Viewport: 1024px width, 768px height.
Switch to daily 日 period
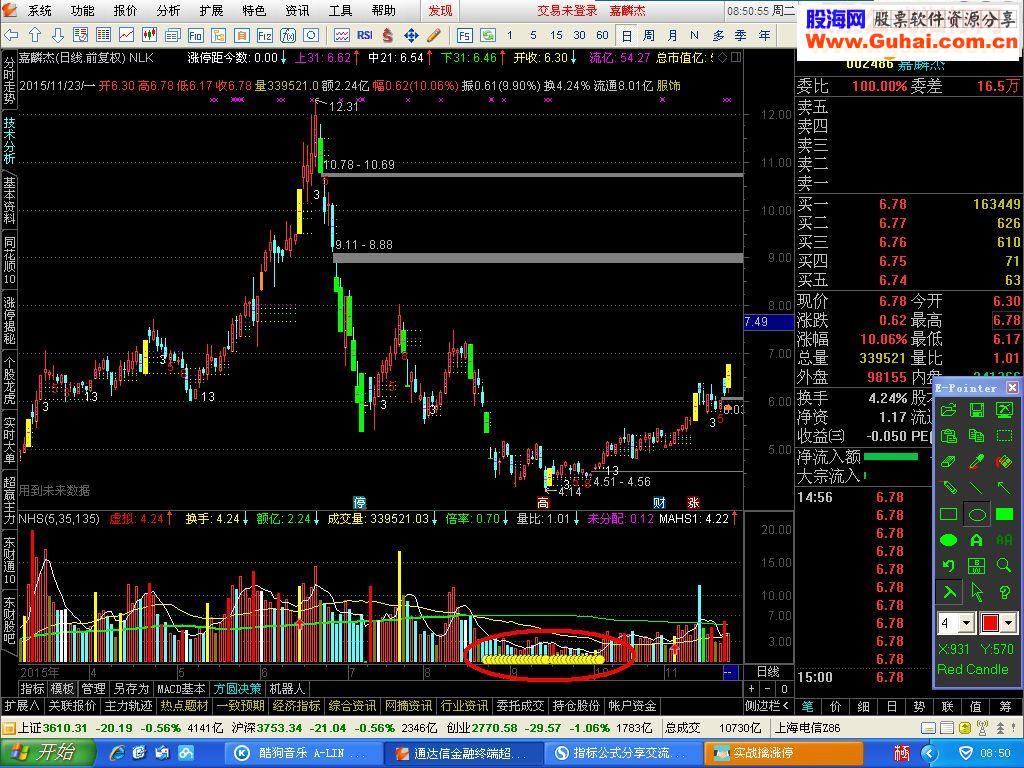coord(626,35)
